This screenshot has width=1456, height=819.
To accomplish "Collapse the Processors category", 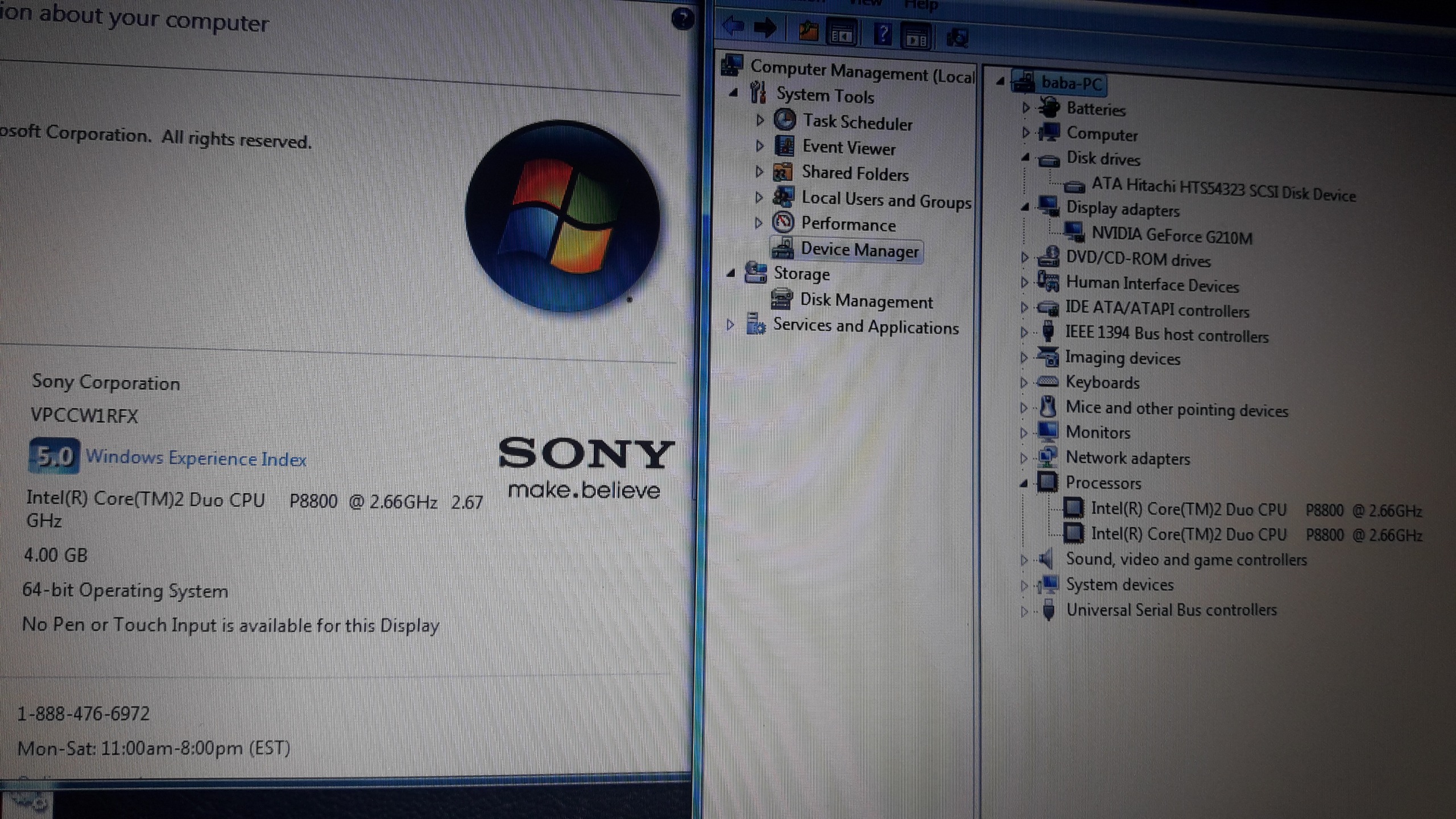I will (1024, 483).
